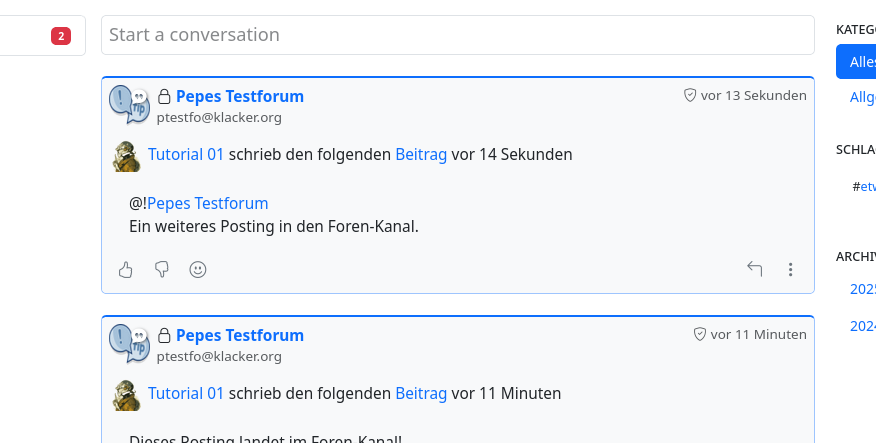Viewport: 876px width, 443px height.
Task: Open Pepes Testforum avatar in the first post
Action: tap(129, 105)
